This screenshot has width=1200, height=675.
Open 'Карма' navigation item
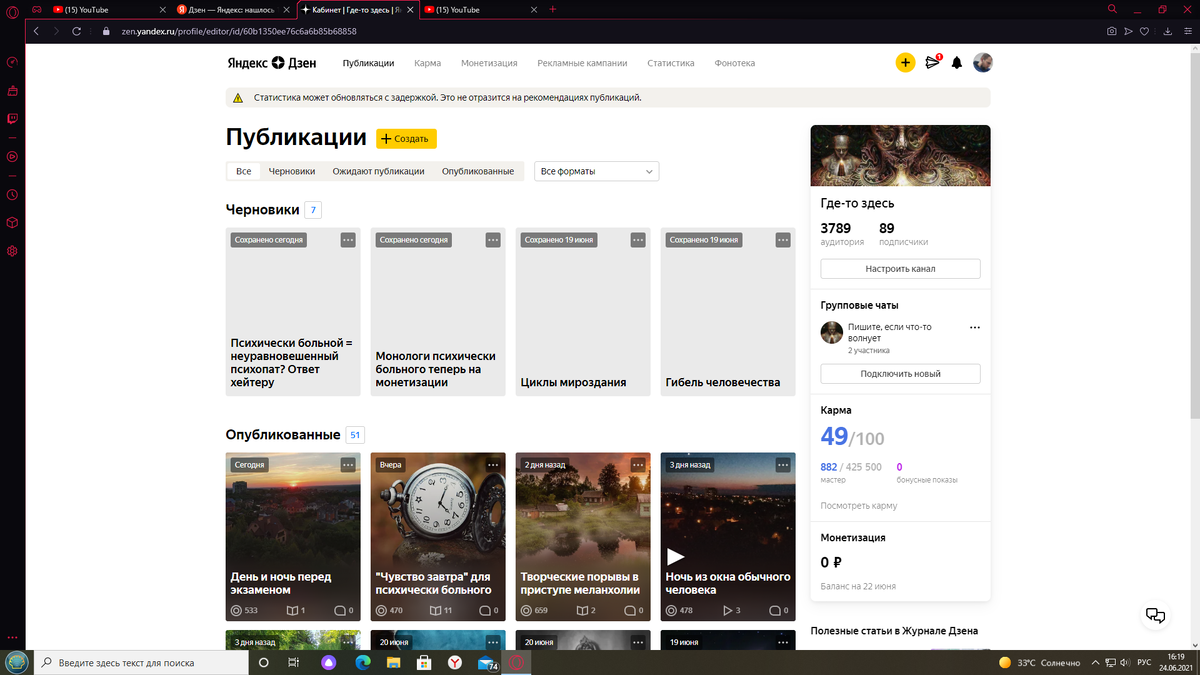(x=427, y=62)
